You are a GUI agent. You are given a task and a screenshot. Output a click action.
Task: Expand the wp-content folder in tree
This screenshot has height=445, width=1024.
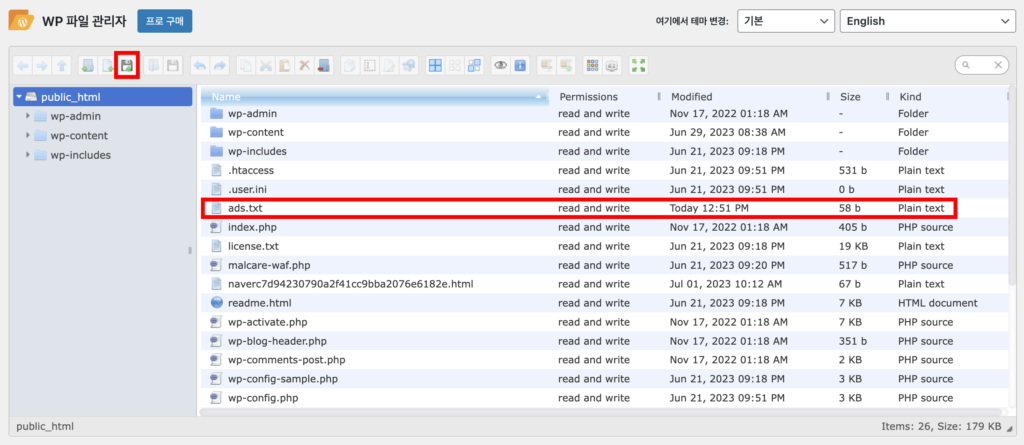point(28,135)
